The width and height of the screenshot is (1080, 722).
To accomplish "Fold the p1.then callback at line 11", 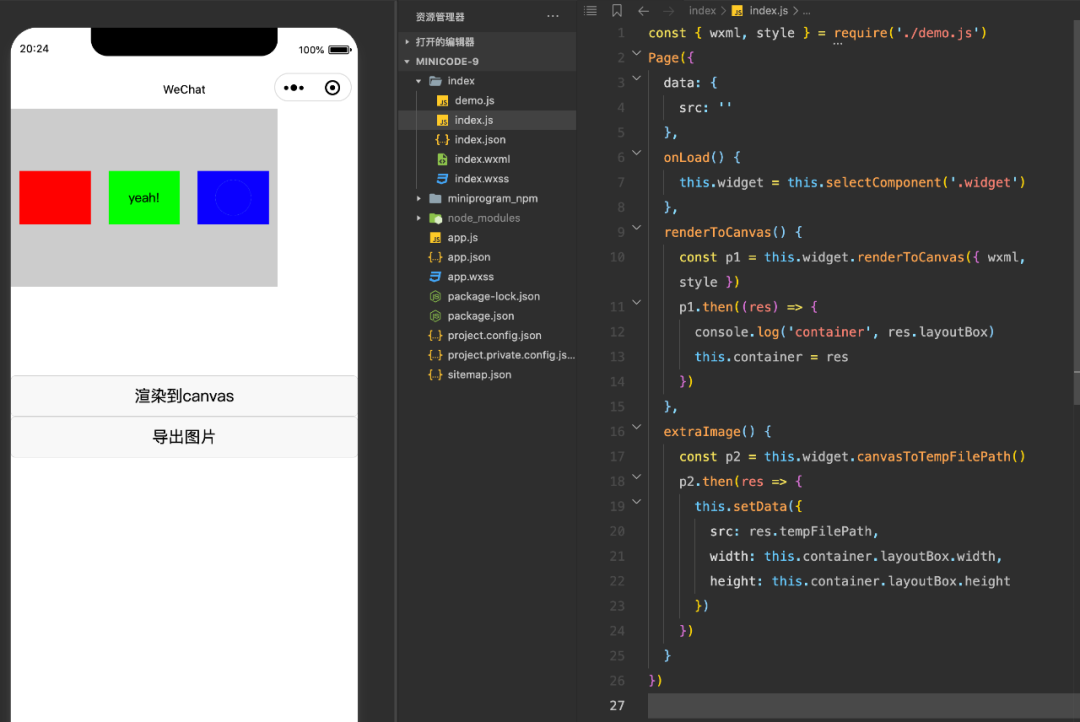I will point(636,302).
